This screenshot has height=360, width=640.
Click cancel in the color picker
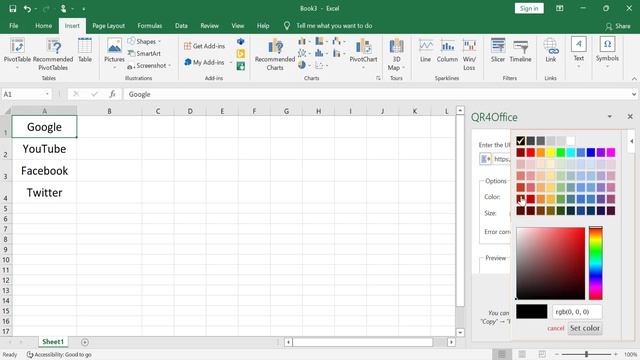point(556,328)
